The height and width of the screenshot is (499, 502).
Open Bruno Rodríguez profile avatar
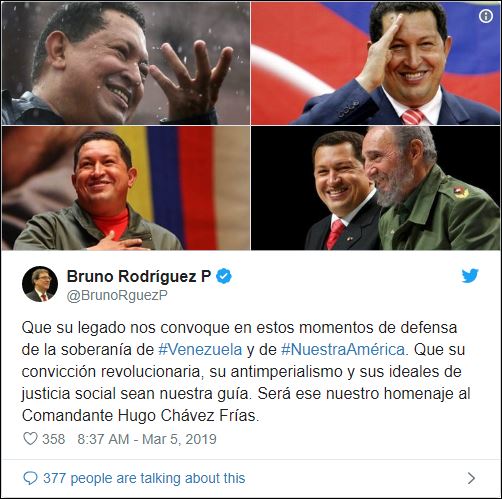point(40,284)
